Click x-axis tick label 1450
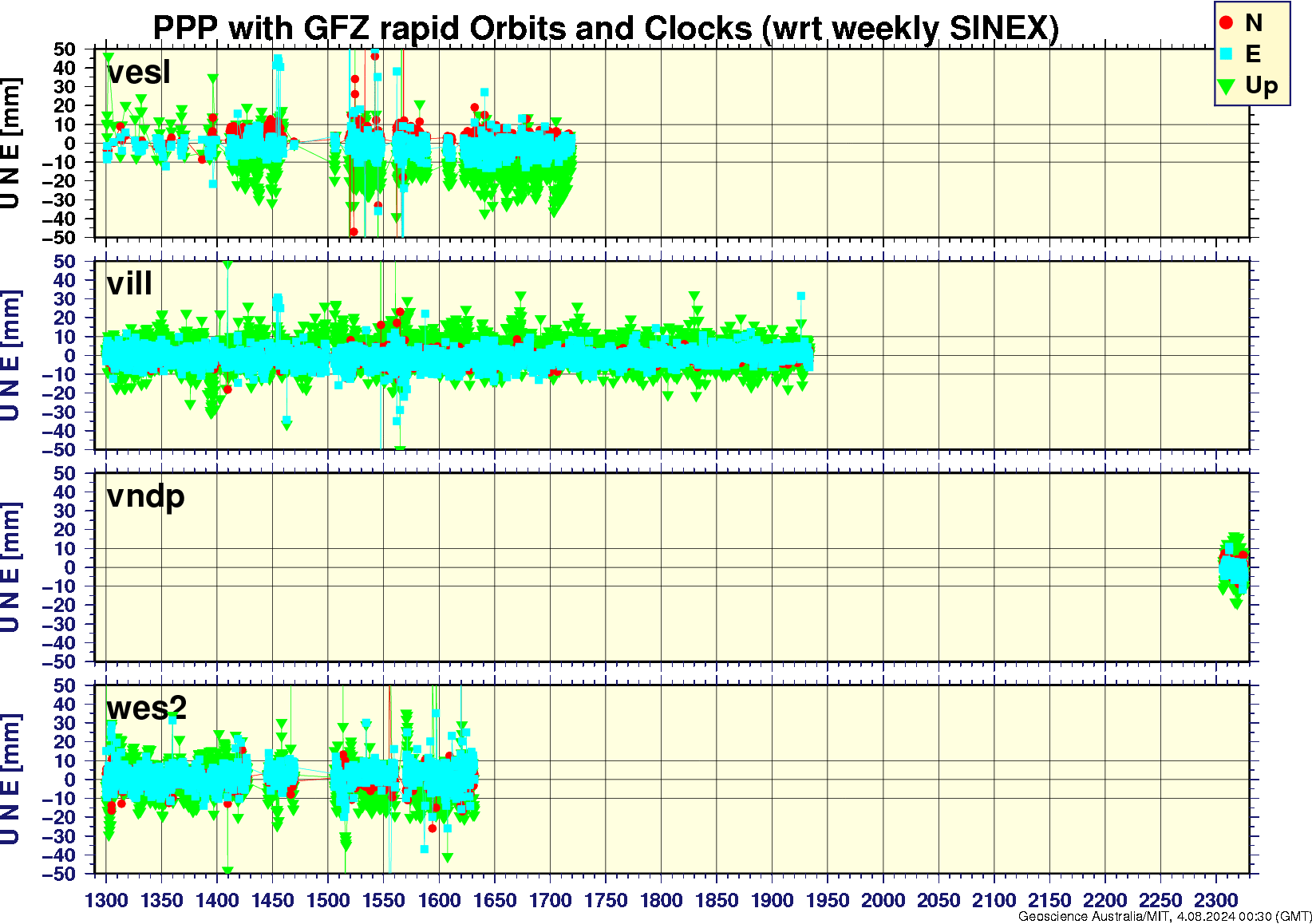The height and width of the screenshot is (924, 1312). (273, 900)
